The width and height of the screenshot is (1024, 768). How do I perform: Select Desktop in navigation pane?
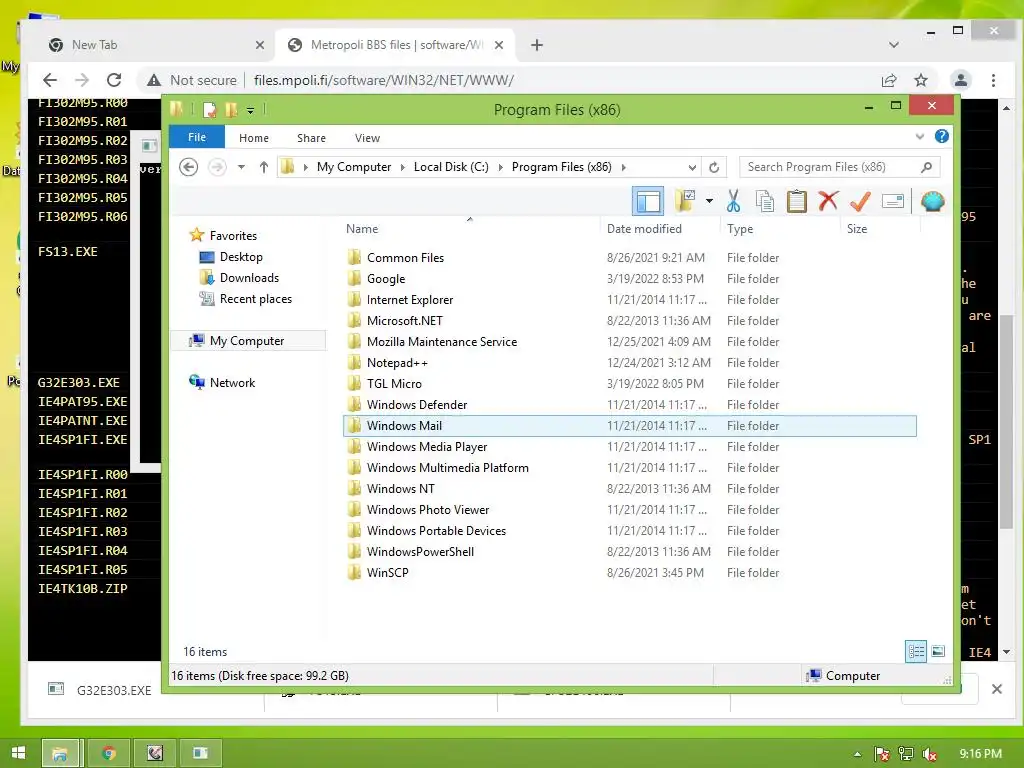[241, 257]
